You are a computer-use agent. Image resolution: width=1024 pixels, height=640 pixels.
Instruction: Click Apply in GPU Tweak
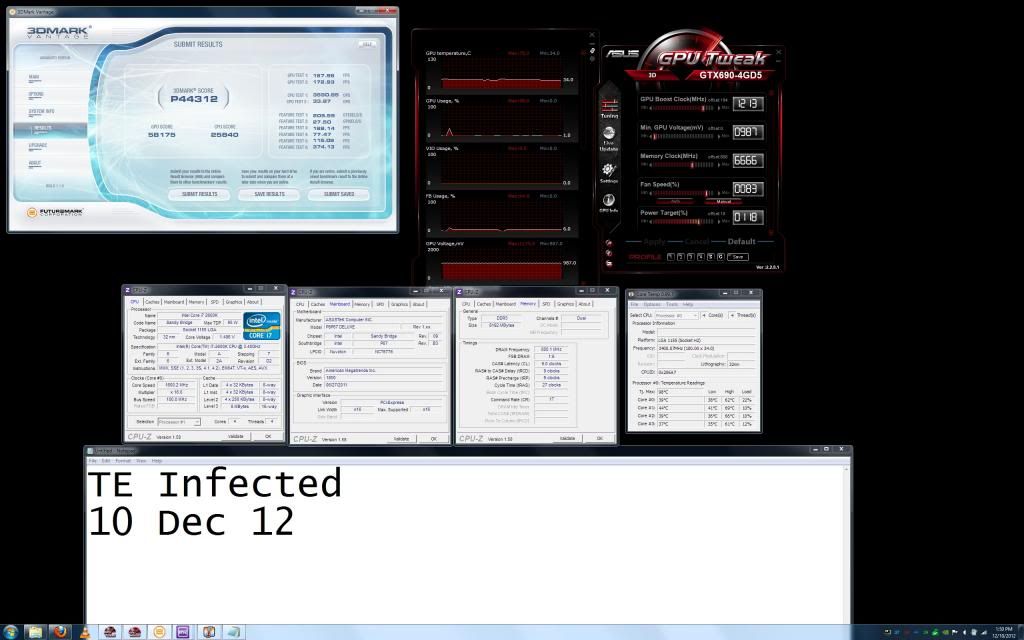(654, 242)
